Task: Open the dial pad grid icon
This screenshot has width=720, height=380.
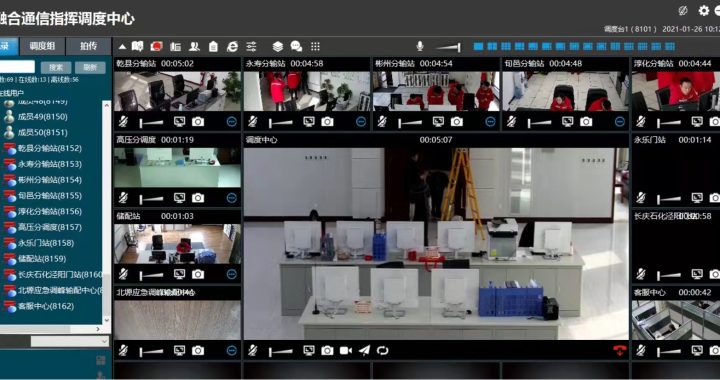Action: pyautogui.click(x=315, y=46)
